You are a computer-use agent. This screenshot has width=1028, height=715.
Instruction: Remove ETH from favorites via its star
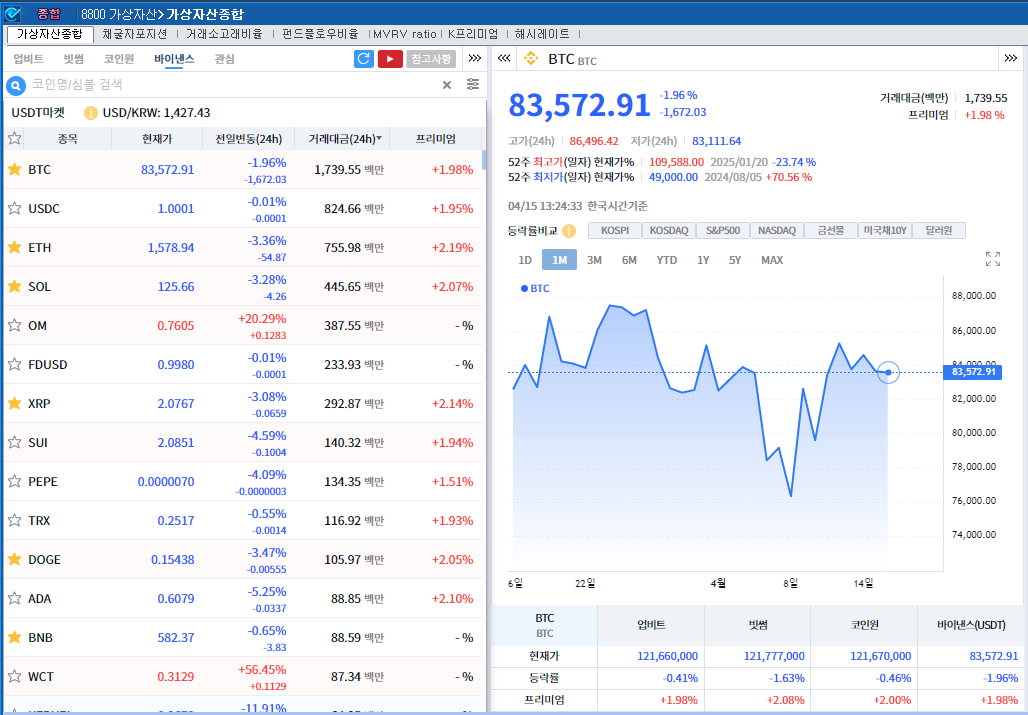tap(15, 248)
